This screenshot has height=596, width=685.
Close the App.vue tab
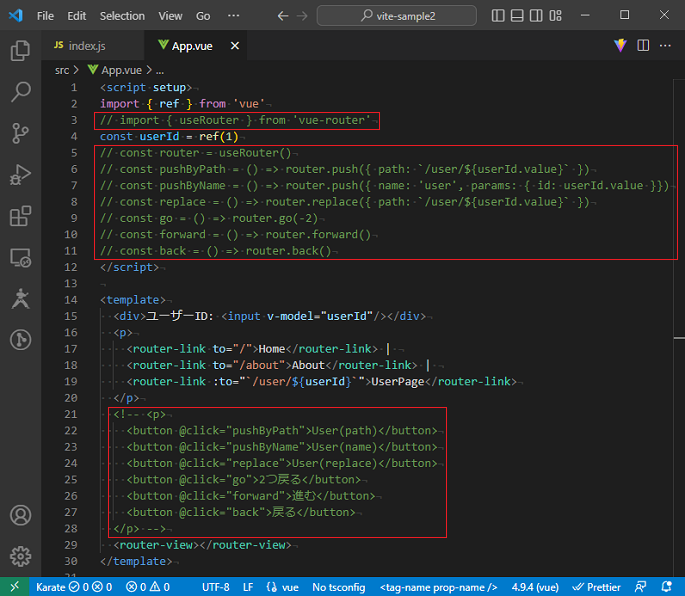[x=235, y=45]
